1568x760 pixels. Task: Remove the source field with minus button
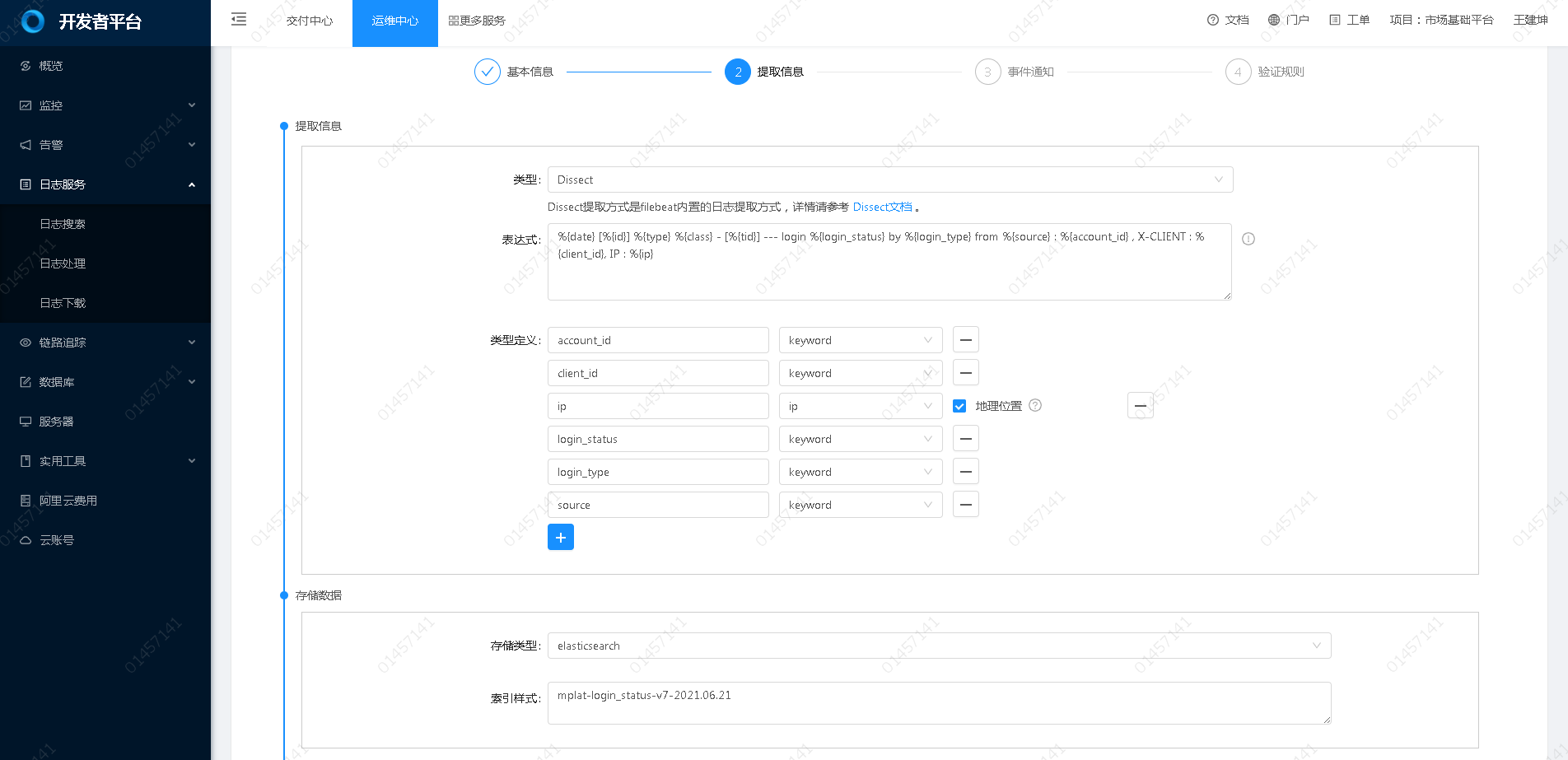tap(965, 505)
